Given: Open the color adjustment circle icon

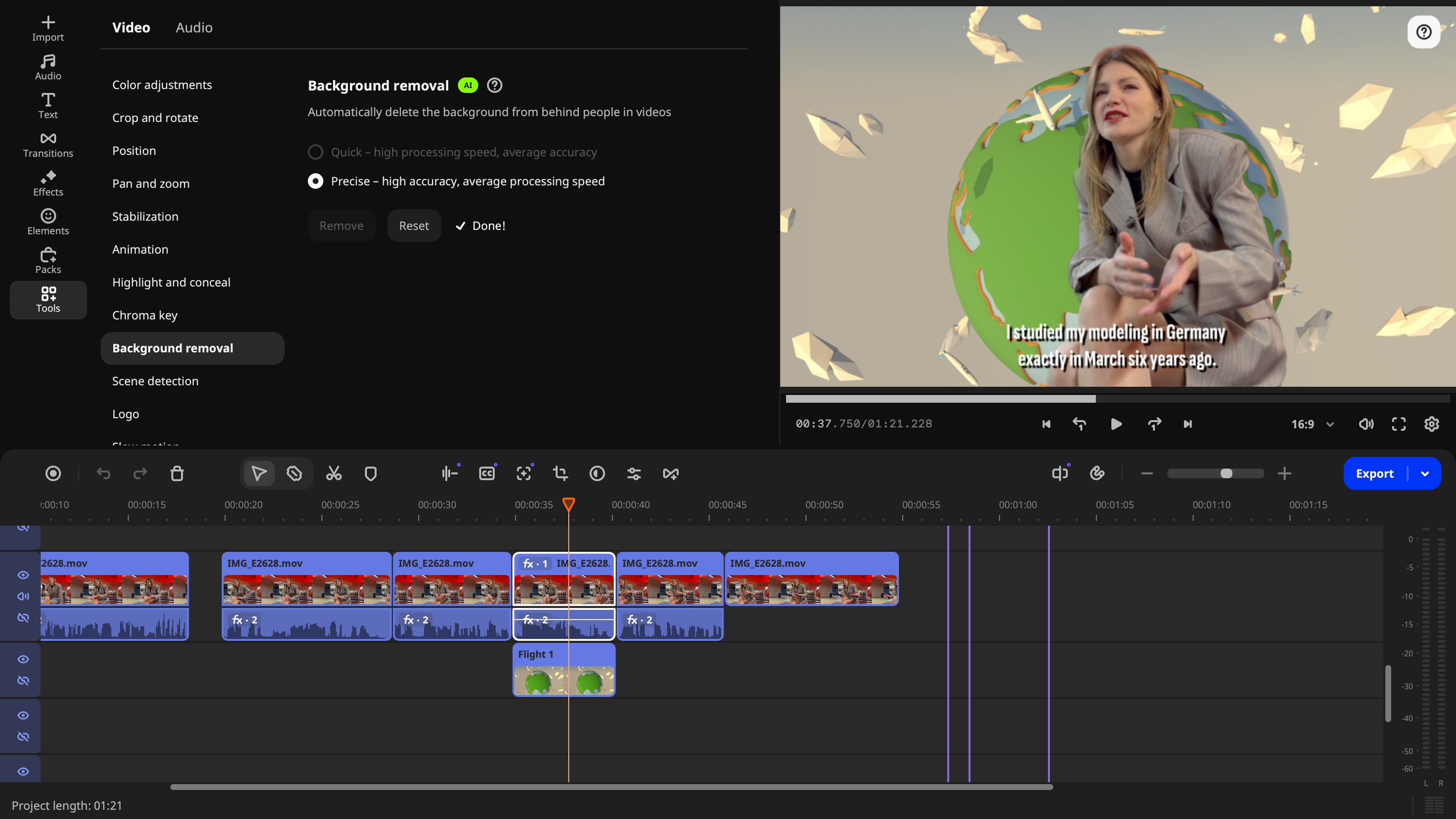Looking at the screenshot, I should (x=597, y=473).
